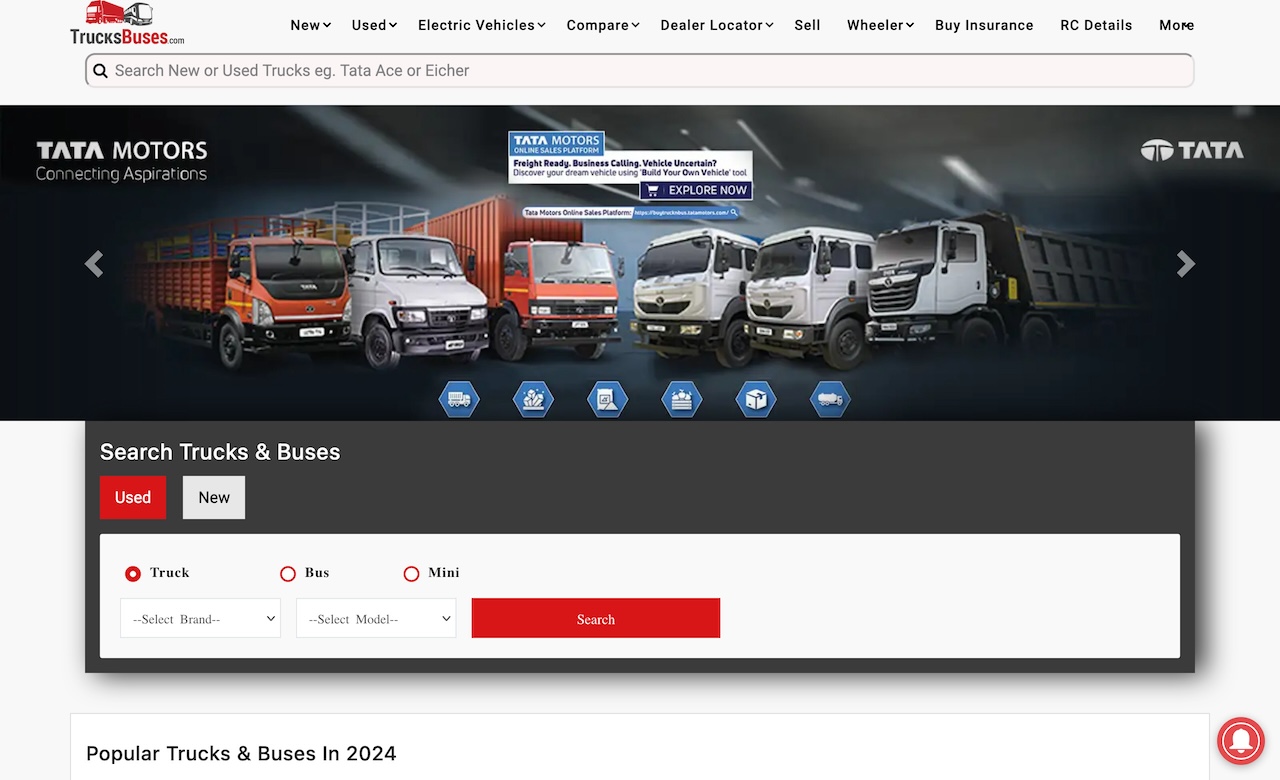The height and width of the screenshot is (780, 1280).
Task: Click the minerals crystals hexagon icon
Action: coord(533,399)
